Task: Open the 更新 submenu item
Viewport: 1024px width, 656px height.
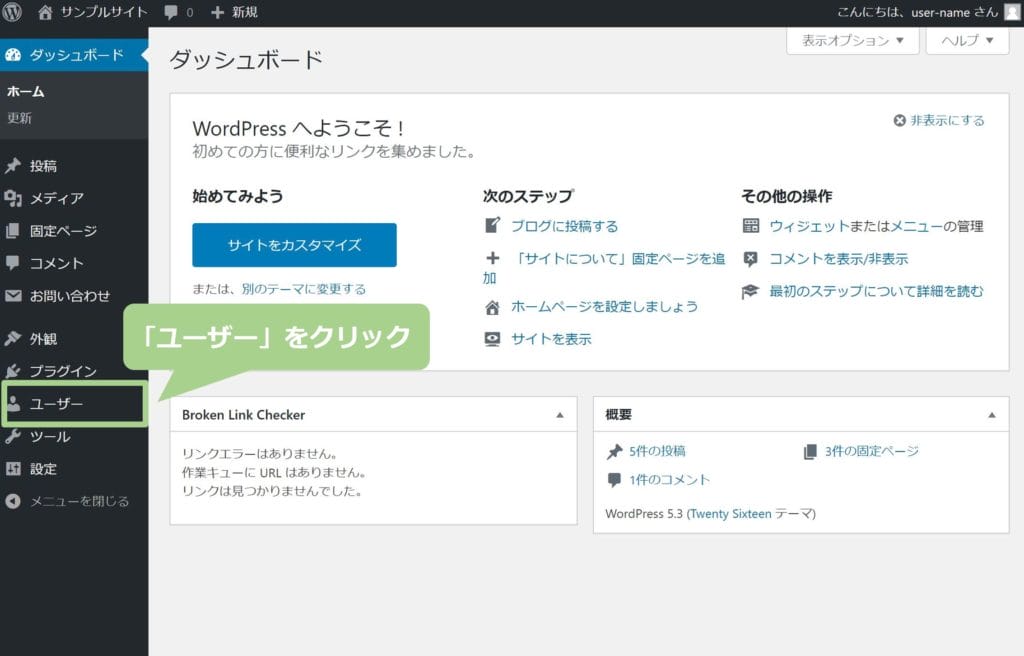Action: point(20,118)
